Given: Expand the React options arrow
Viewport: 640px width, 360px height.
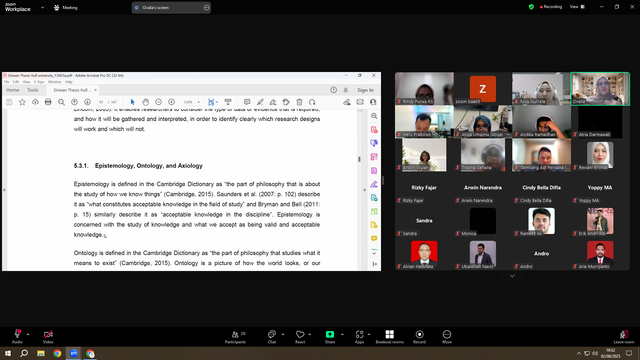Looking at the screenshot, I should [x=309, y=334].
